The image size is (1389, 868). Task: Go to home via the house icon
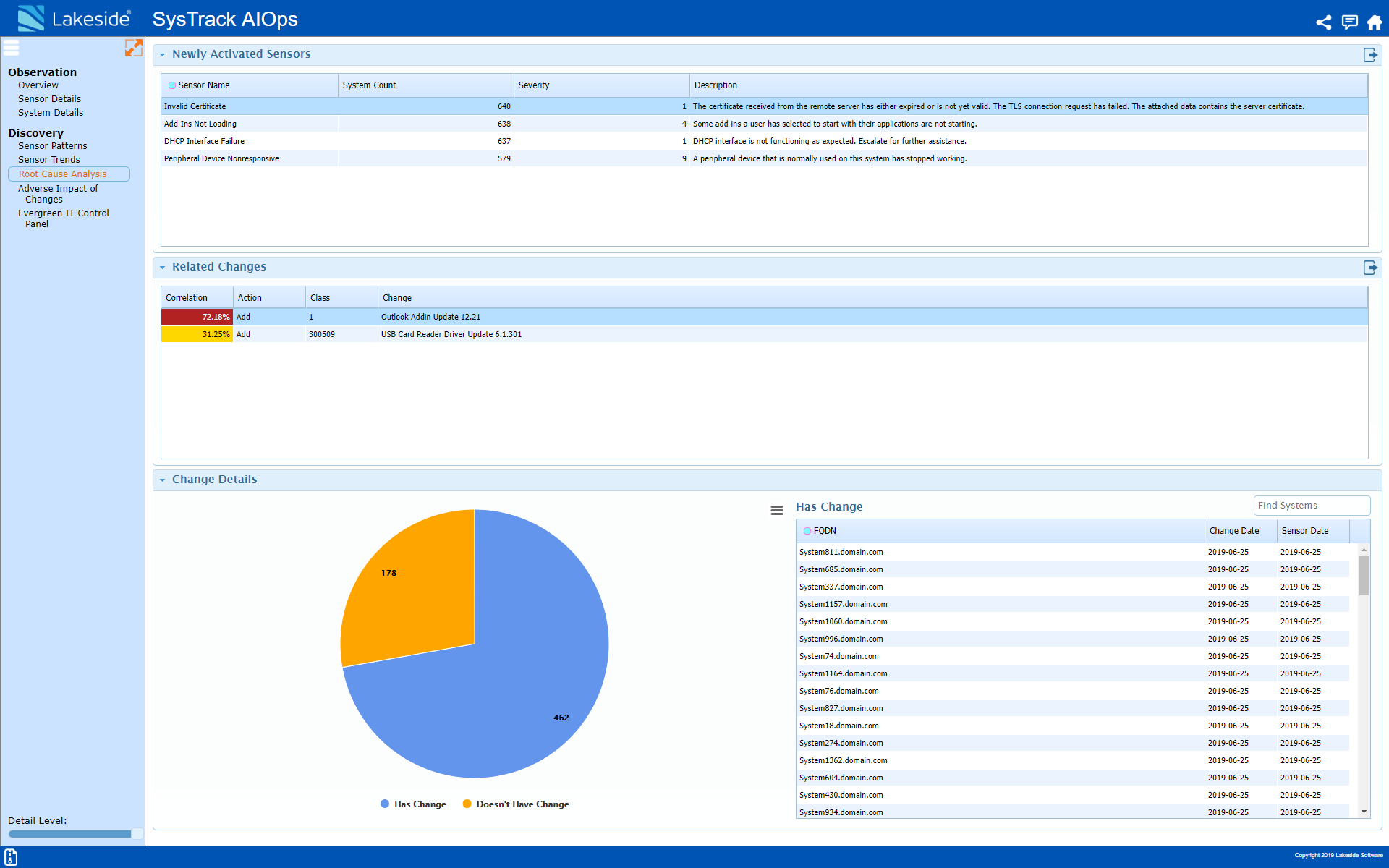point(1374,22)
